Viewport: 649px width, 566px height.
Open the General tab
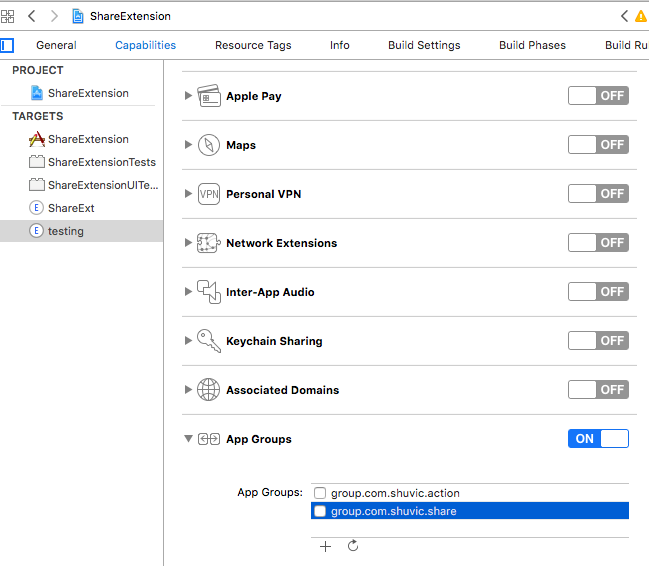coord(56,45)
